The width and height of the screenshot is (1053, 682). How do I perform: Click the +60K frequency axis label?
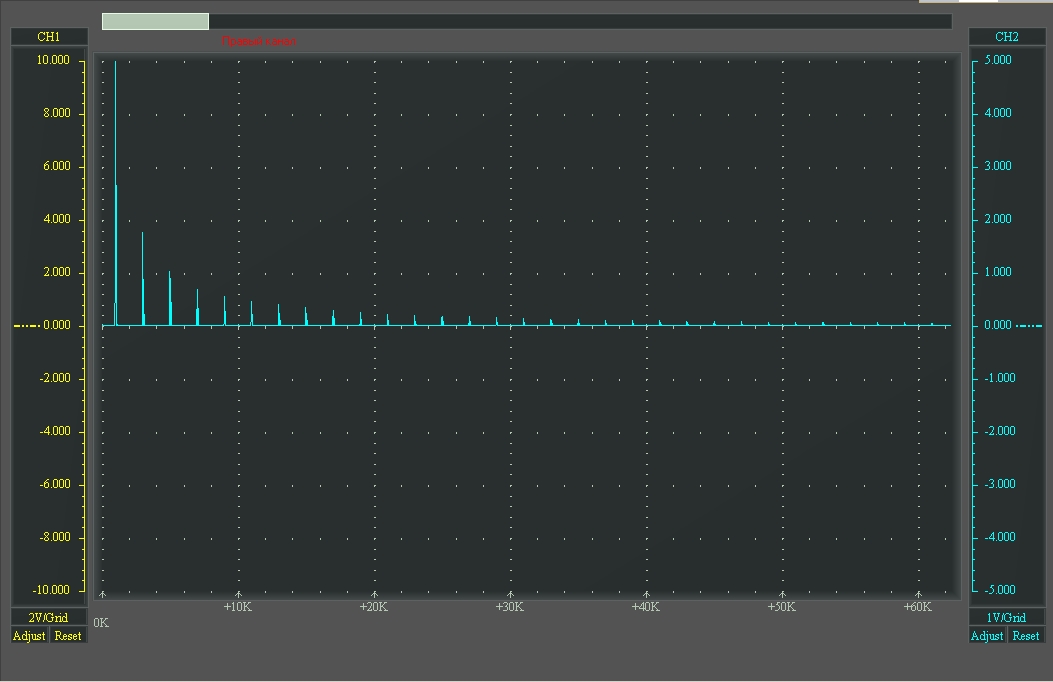(x=918, y=607)
